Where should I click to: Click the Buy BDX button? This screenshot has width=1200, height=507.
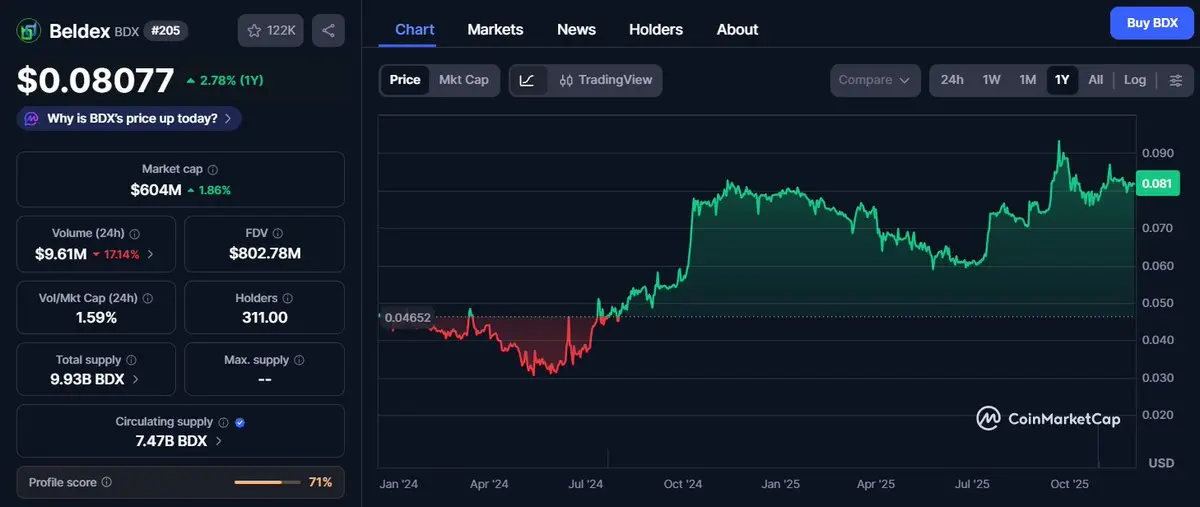[x=1151, y=22]
